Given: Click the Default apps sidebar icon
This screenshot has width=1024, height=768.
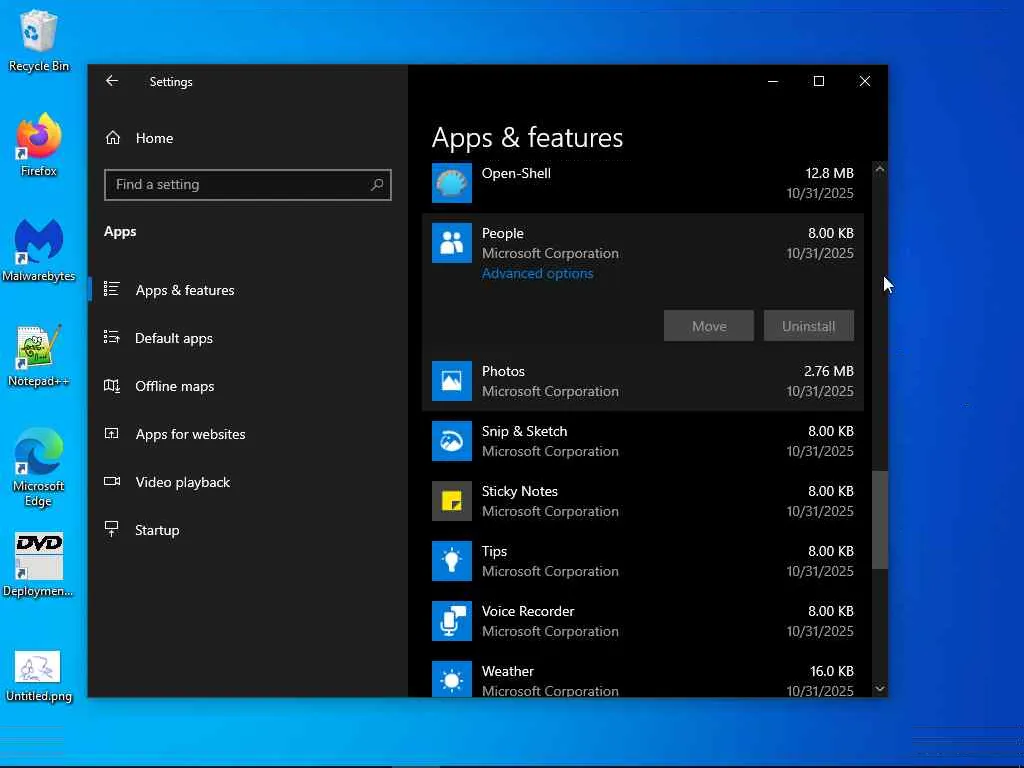Looking at the screenshot, I should click(x=112, y=337).
